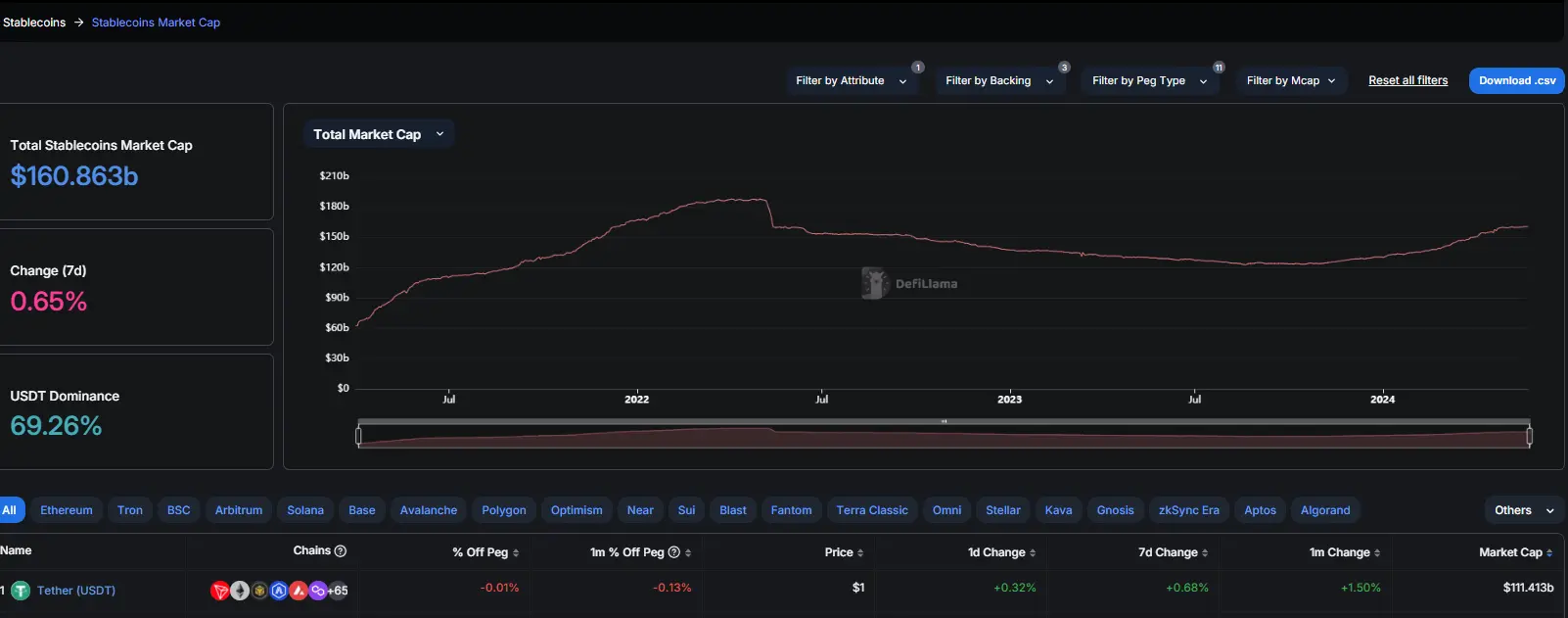Click the Tron chain icon in Tether row
The image size is (1568, 618).
coord(220,591)
